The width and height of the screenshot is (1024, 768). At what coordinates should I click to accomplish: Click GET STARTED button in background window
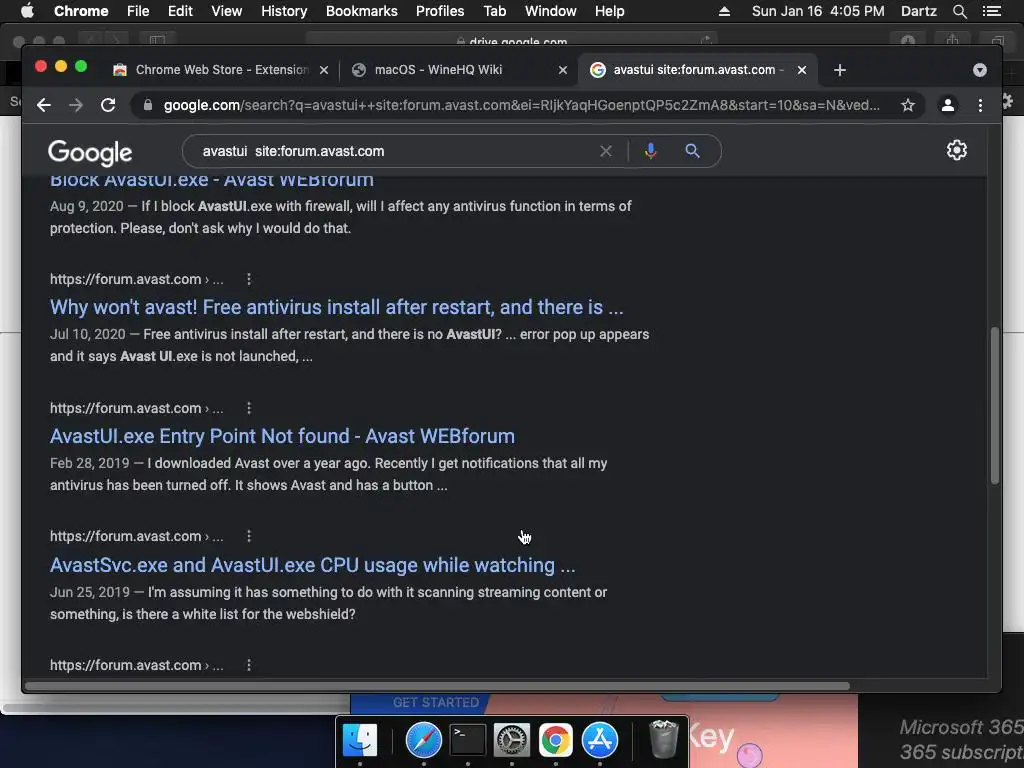(x=436, y=703)
